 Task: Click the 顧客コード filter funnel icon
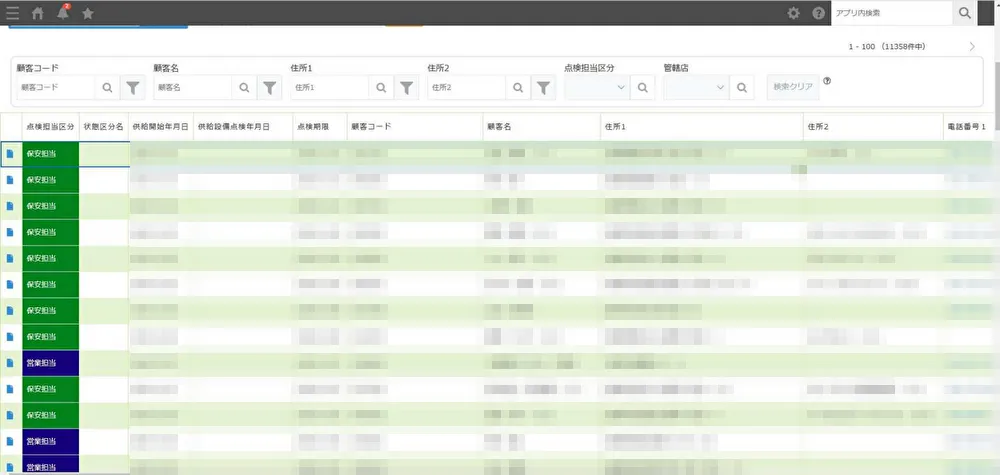coord(133,88)
